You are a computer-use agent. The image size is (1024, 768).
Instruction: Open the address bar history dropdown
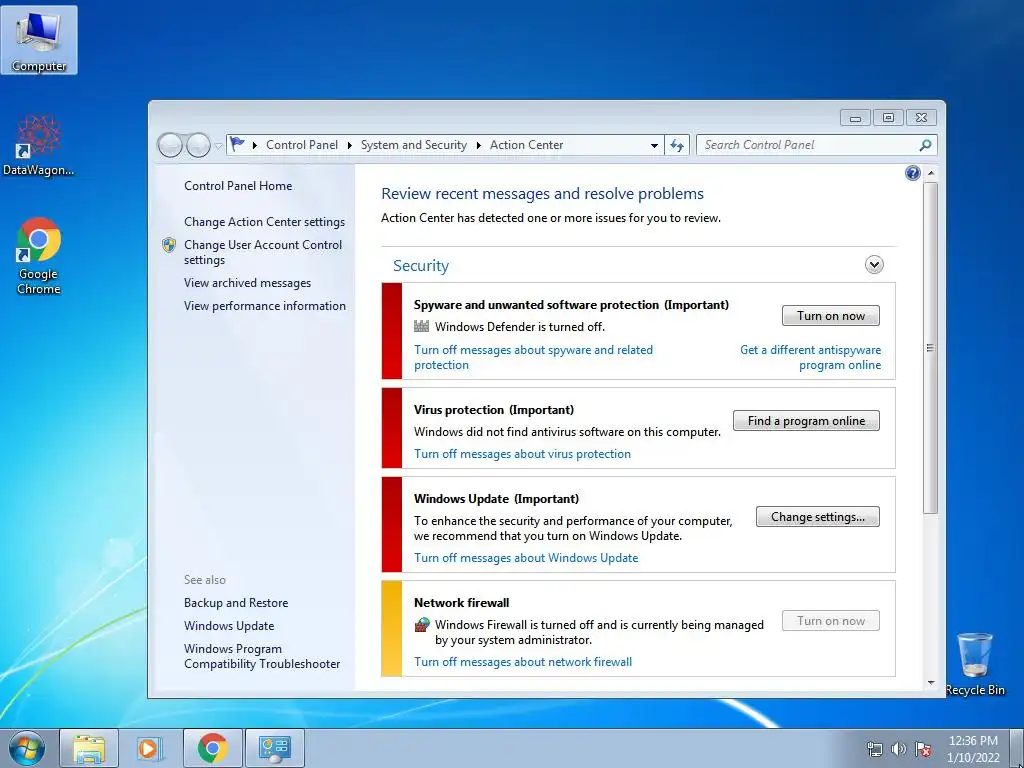[654, 145]
